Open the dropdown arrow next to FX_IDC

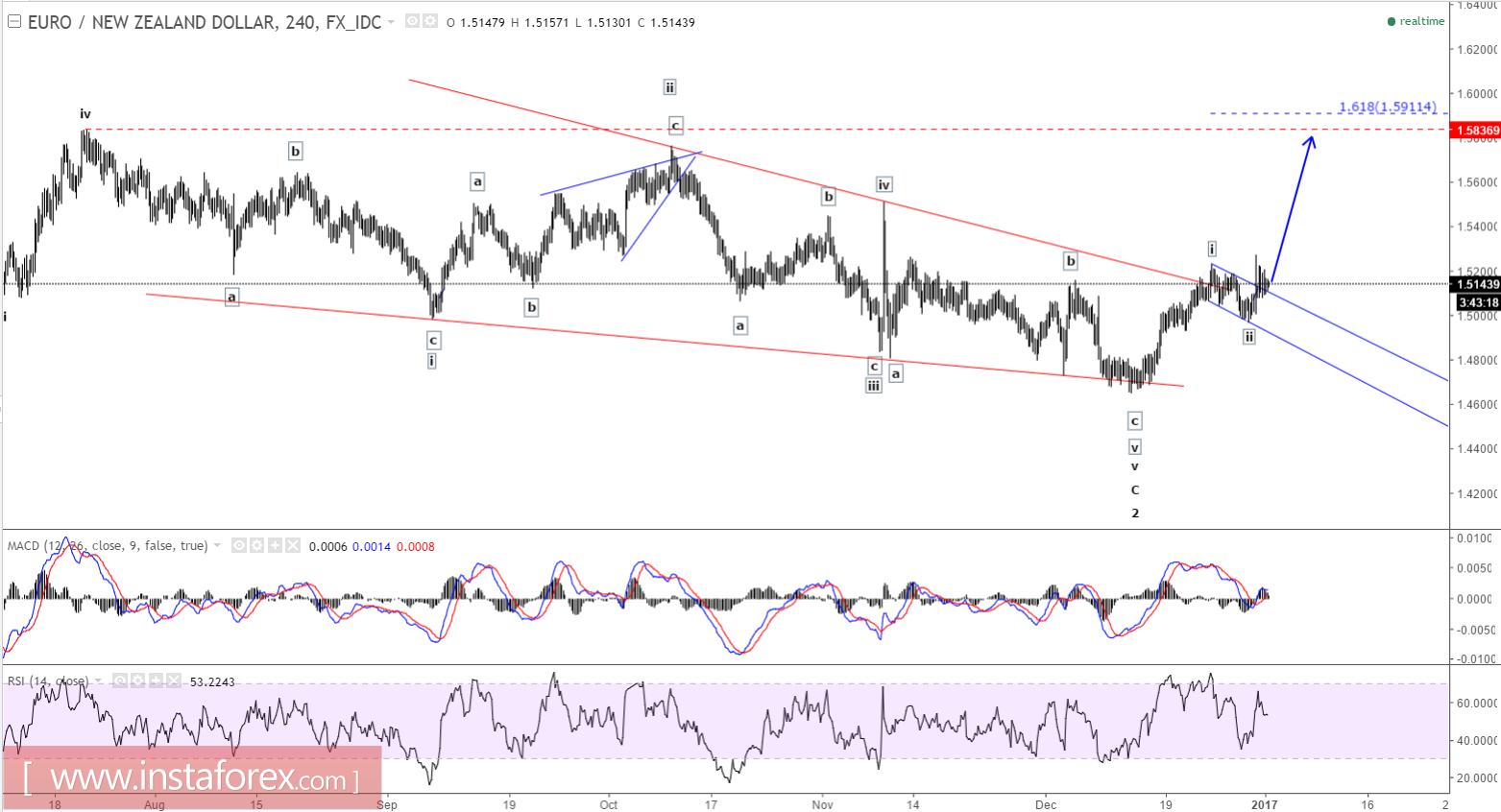391,20
